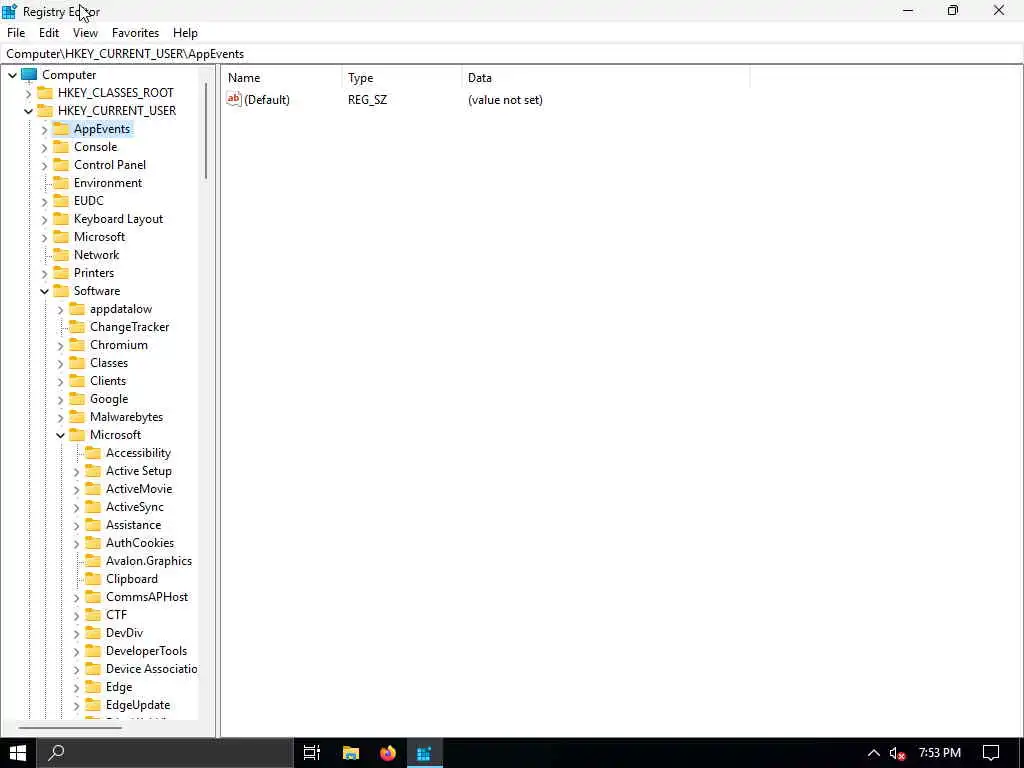Expand the Active Setup key
Viewport: 1024px width, 768px height.
point(76,472)
